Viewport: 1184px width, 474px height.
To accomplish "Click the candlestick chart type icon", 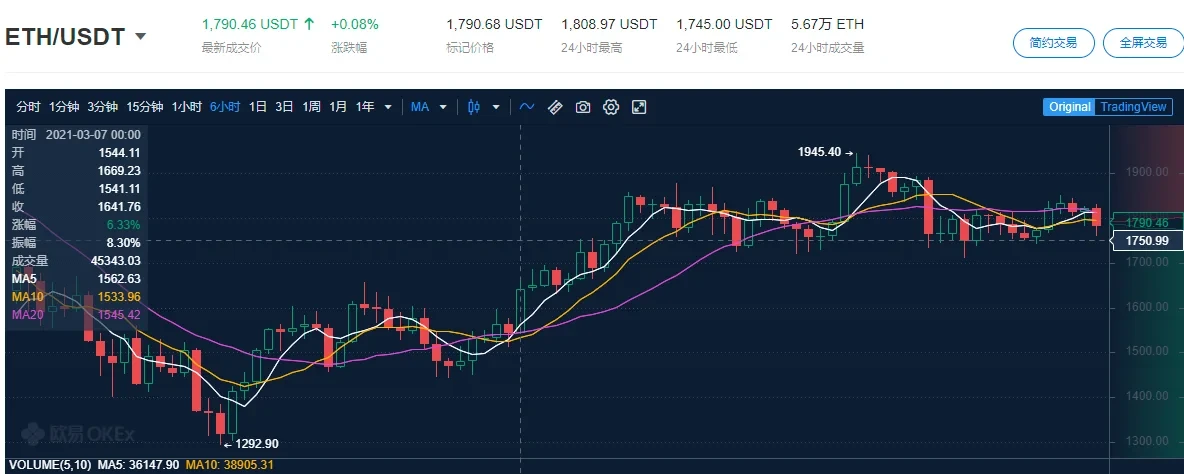I will click(474, 107).
